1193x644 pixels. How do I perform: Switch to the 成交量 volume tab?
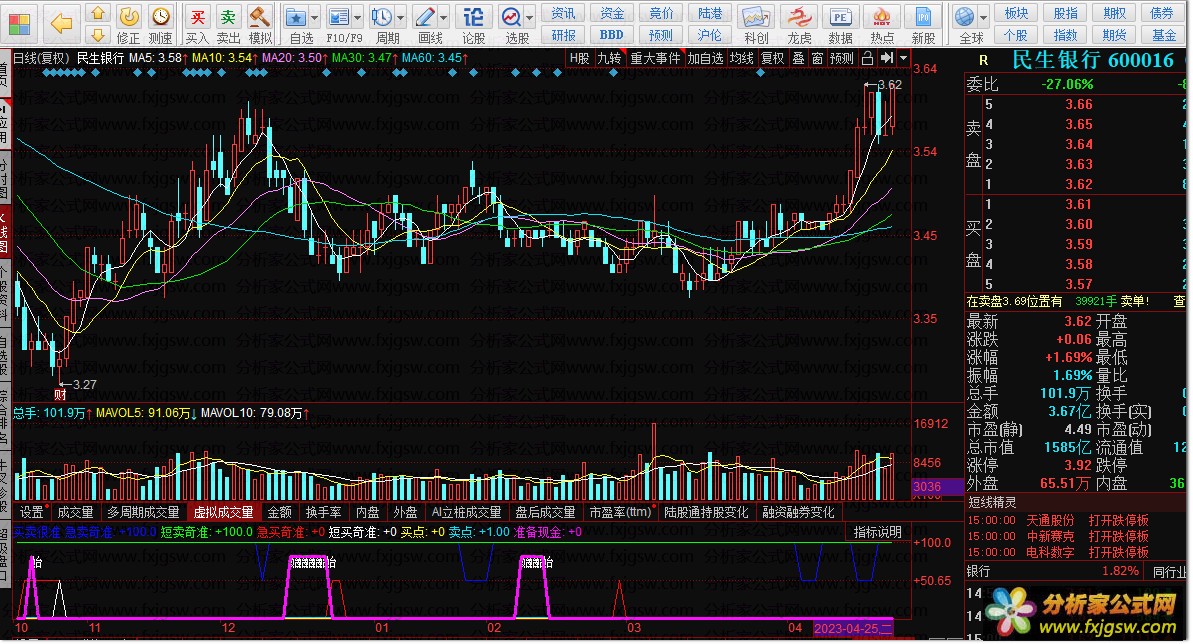(x=75, y=512)
